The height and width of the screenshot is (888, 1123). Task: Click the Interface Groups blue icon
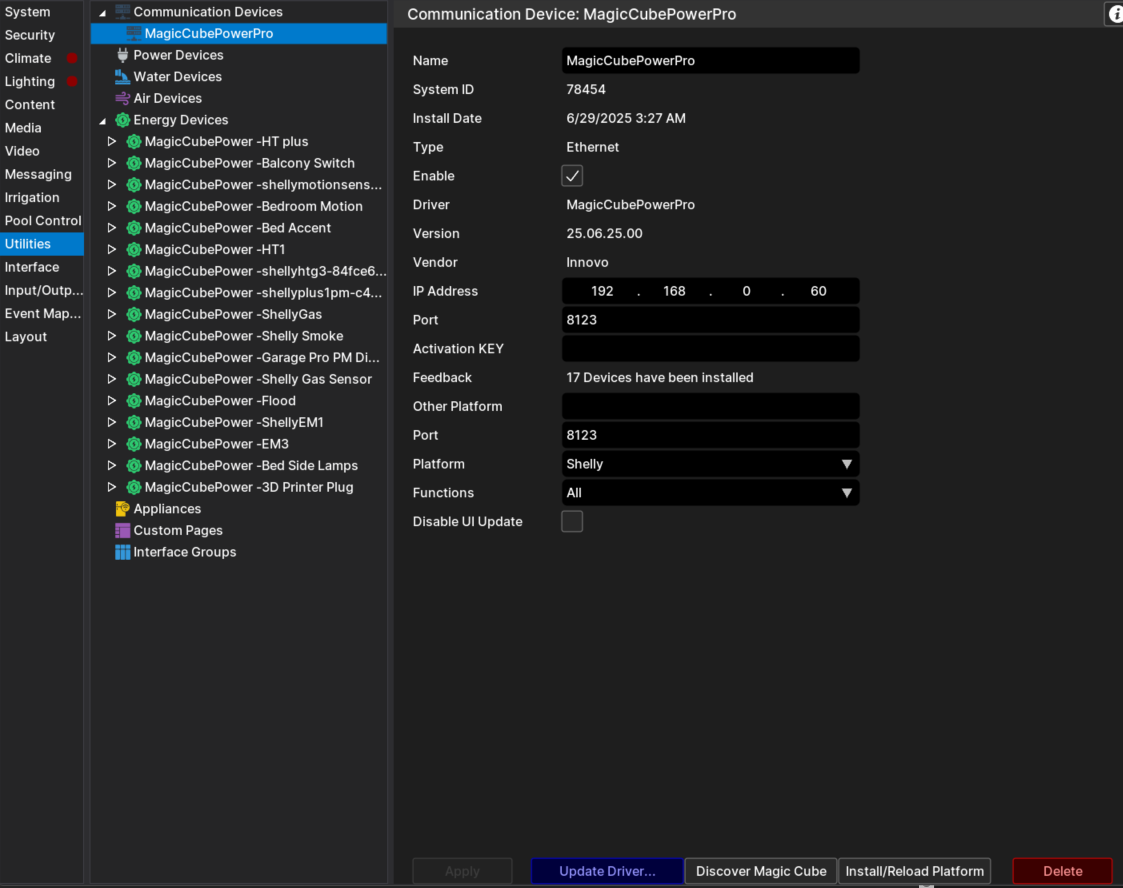point(122,552)
